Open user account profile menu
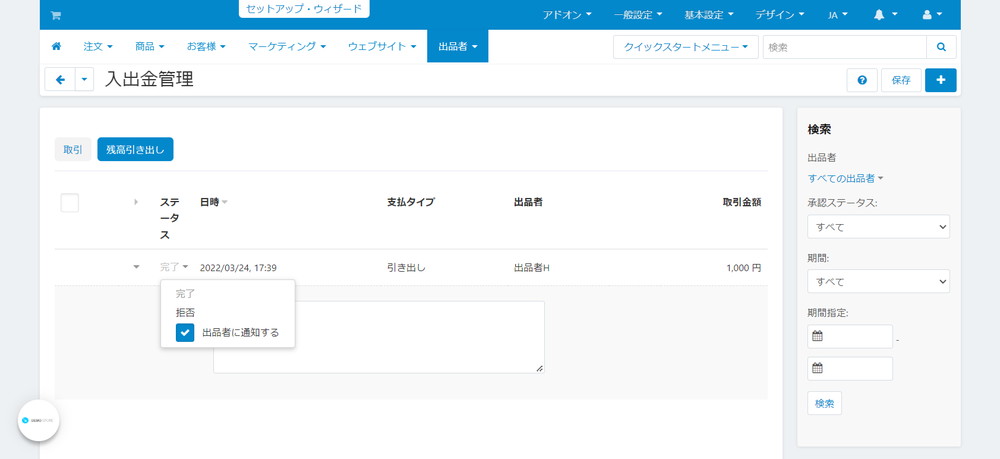The height and width of the screenshot is (459, 1000). [x=932, y=15]
